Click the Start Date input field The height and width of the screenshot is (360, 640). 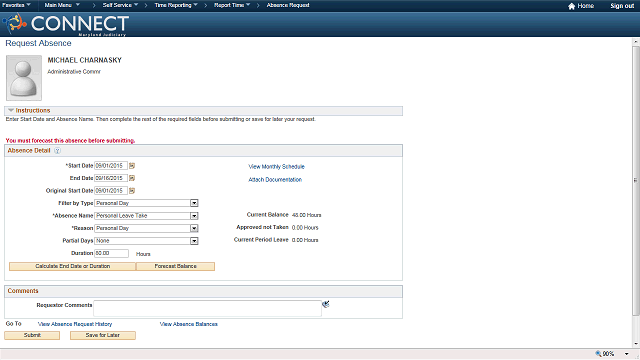point(111,166)
